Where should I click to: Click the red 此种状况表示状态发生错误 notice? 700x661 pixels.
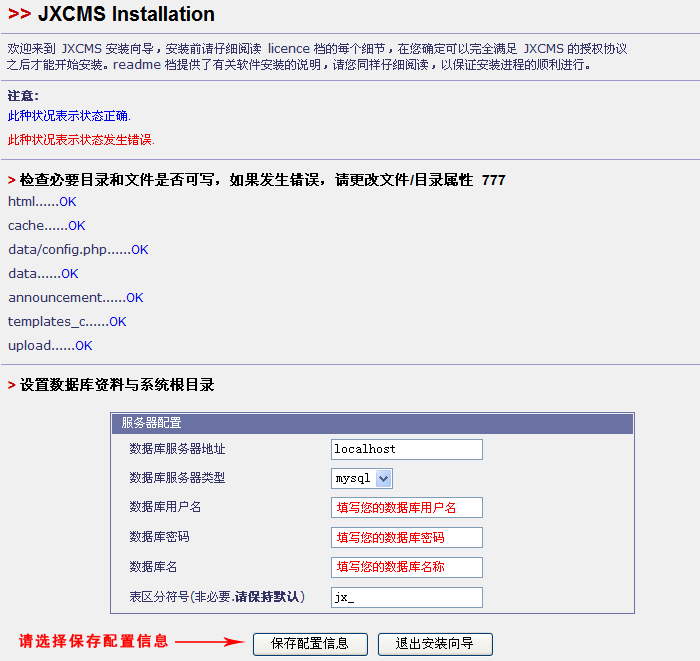81,140
